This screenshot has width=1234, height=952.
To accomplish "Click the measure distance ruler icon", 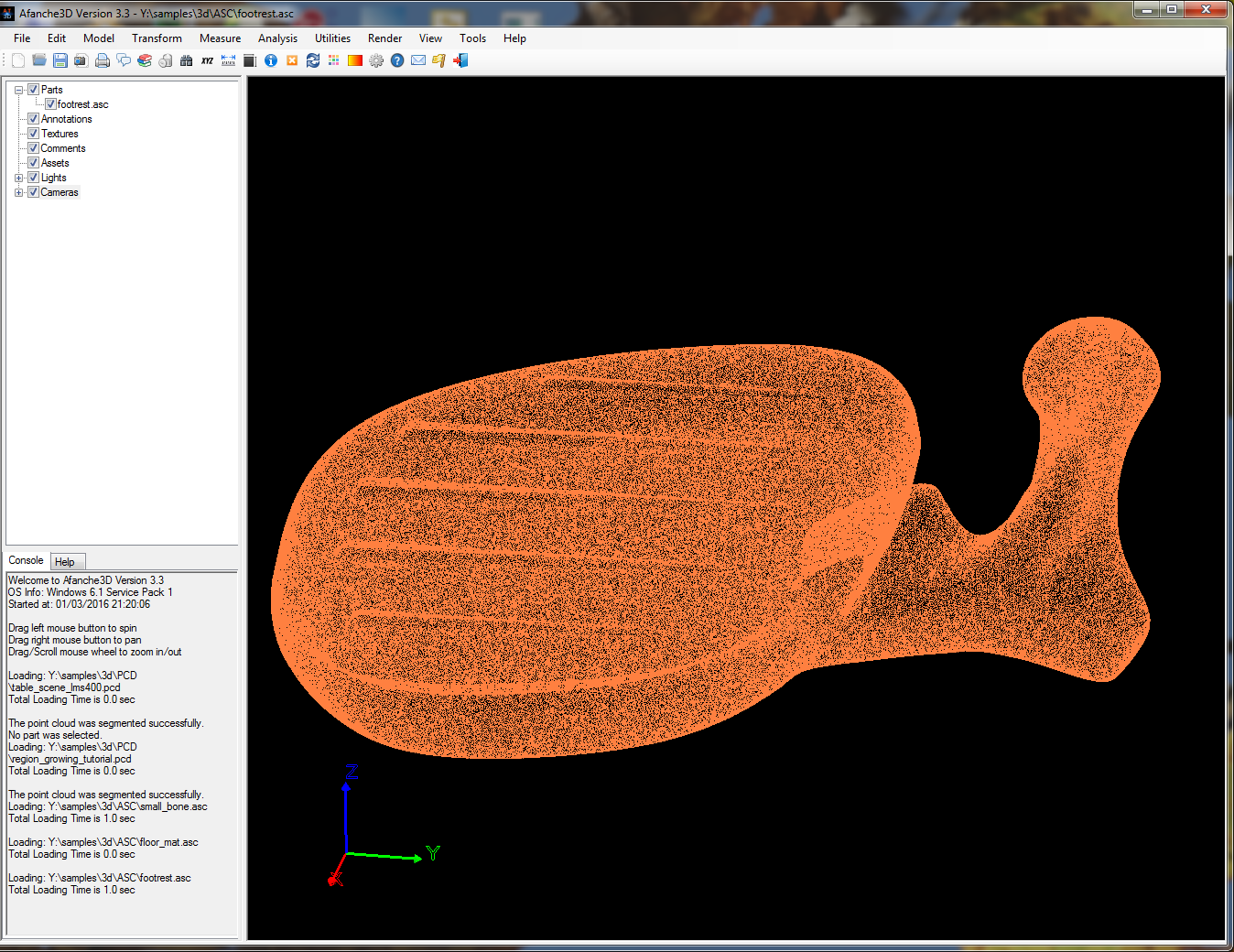I will click(228, 60).
